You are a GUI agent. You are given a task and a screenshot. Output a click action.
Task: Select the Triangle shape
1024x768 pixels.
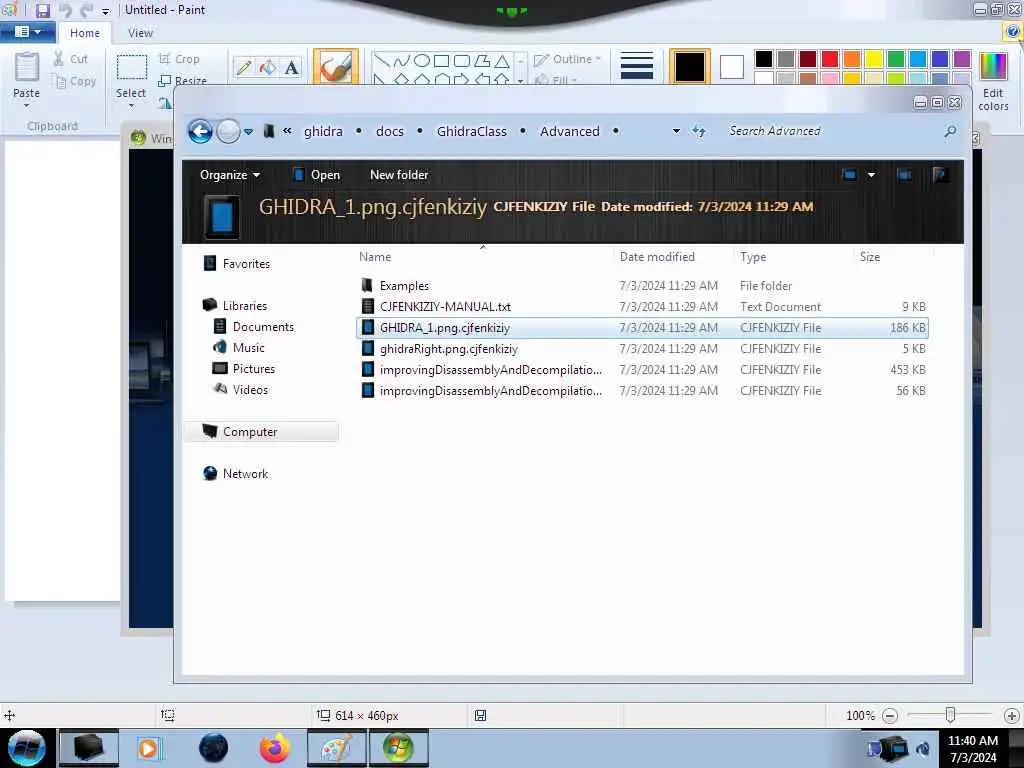point(502,61)
